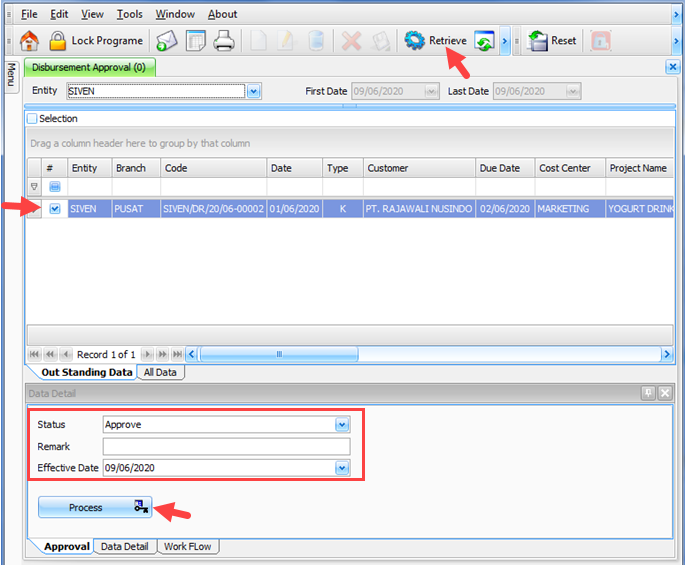Image resolution: width=685 pixels, height=565 pixels.
Task: Go to last record navigator button
Action: click(177, 354)
